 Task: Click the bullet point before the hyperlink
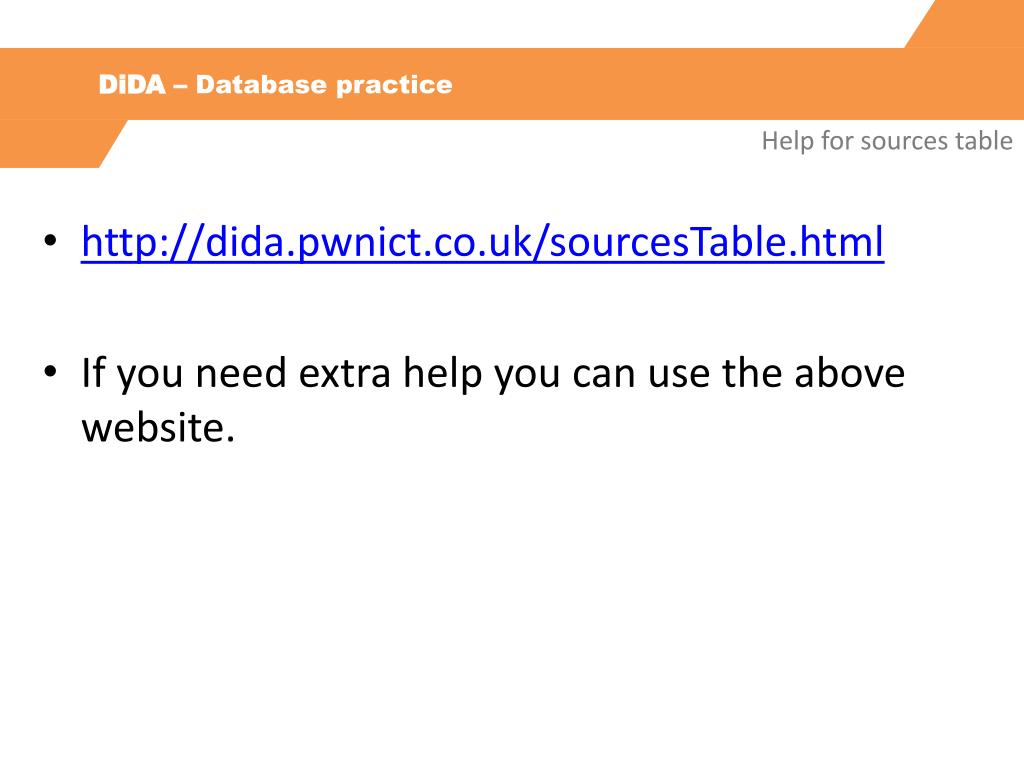pos(50,241)
